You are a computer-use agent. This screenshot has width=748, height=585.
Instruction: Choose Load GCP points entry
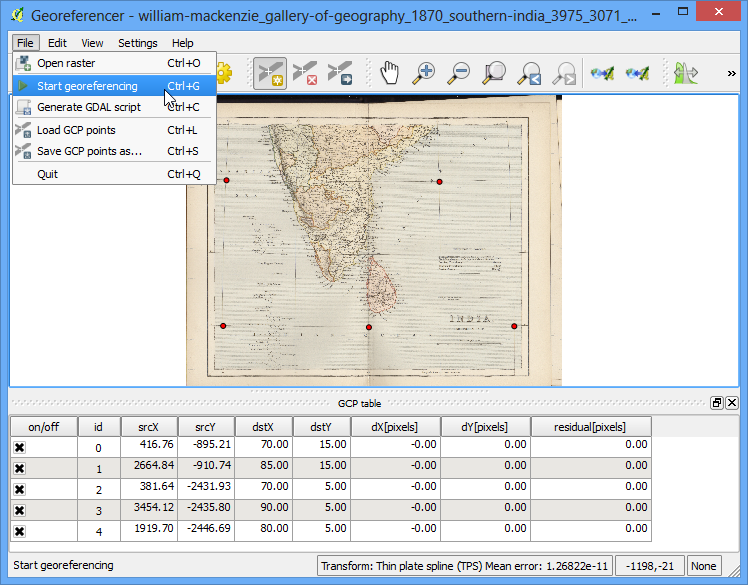point(114,130)
